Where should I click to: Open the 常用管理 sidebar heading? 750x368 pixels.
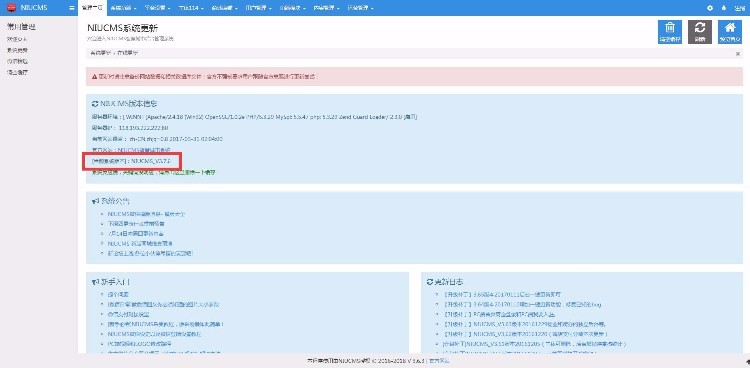21,27
